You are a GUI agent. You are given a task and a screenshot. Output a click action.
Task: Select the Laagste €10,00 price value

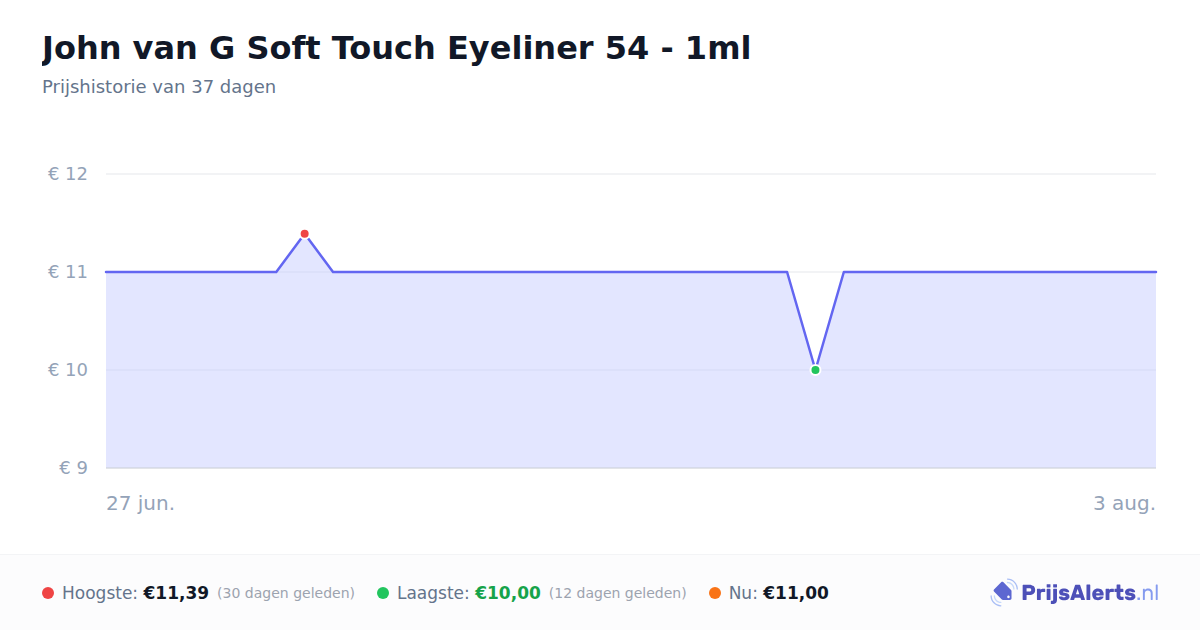pyautogui.click(x=508, y=593)
